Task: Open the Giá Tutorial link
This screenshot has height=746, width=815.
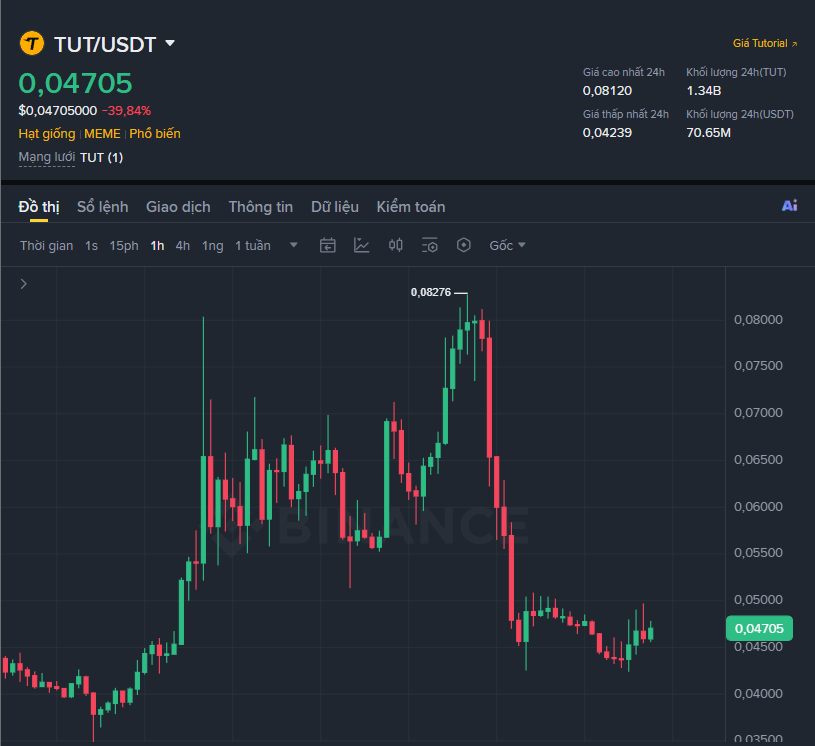Action: [x=765, y=44]
